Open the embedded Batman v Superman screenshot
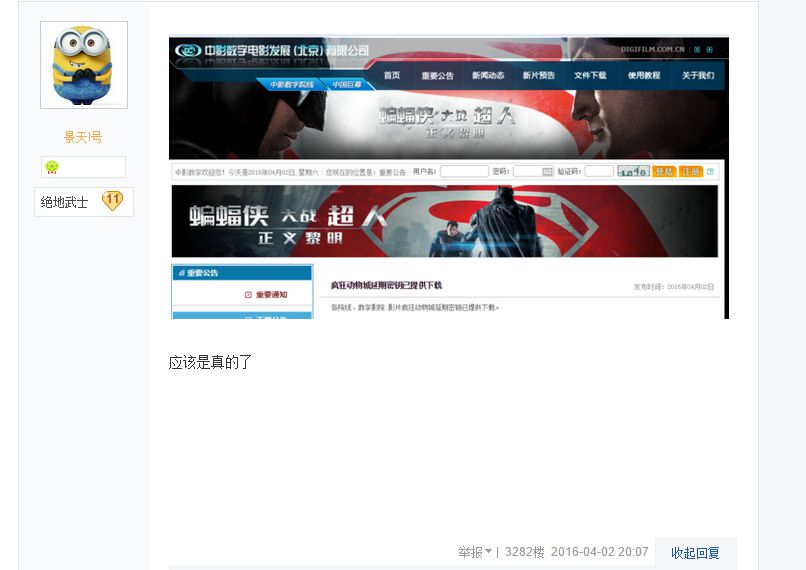Screen dimensions: 806x570 click(449, 178)
